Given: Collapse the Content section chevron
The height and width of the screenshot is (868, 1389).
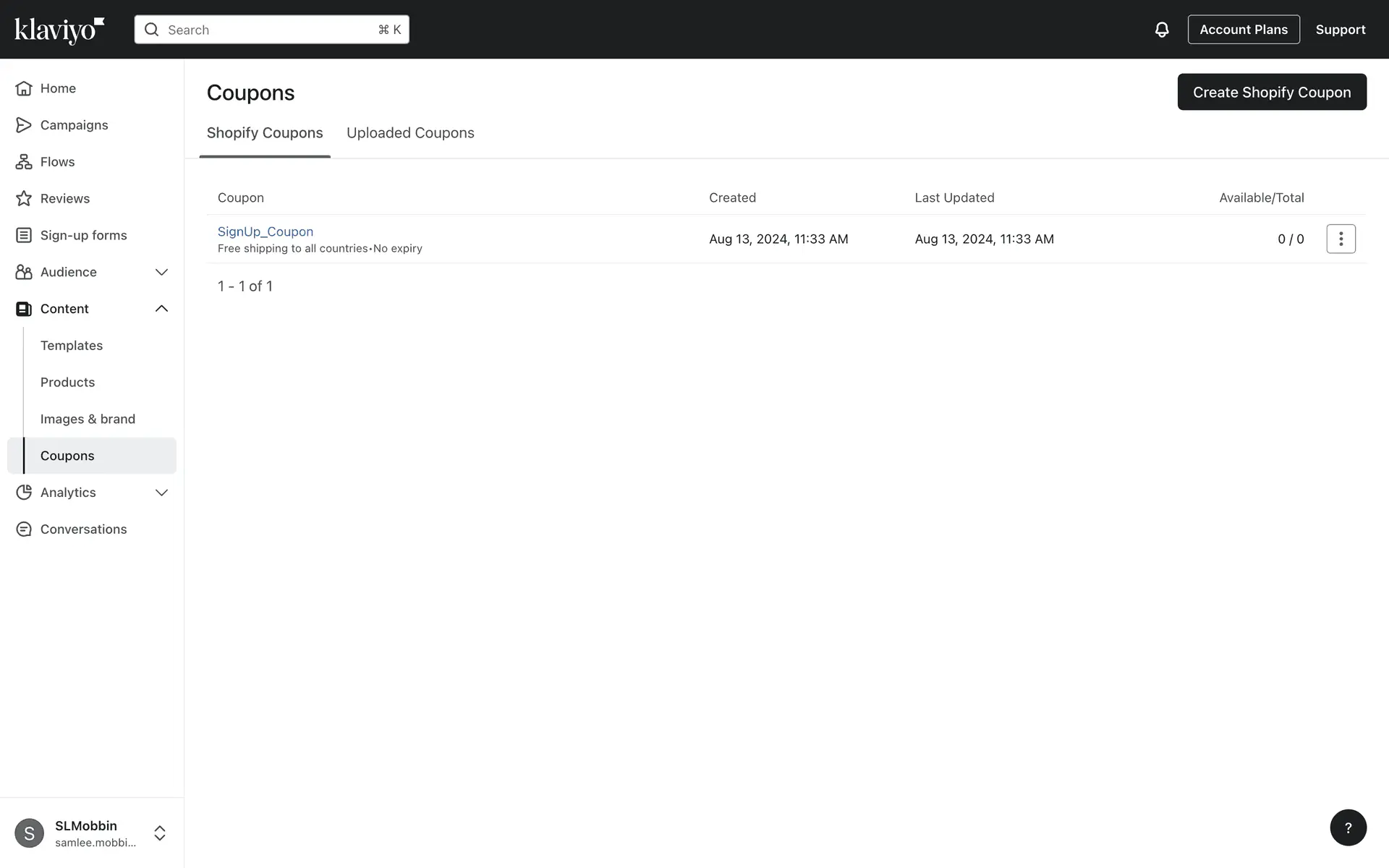Looking at the screenshot, I should point(161,309).
